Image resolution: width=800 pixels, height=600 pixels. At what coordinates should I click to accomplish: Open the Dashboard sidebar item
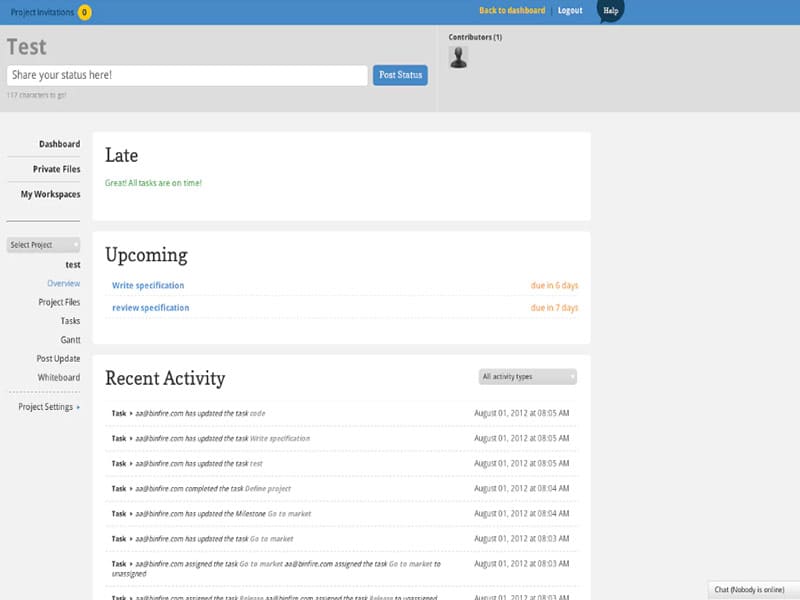point(59,144)
